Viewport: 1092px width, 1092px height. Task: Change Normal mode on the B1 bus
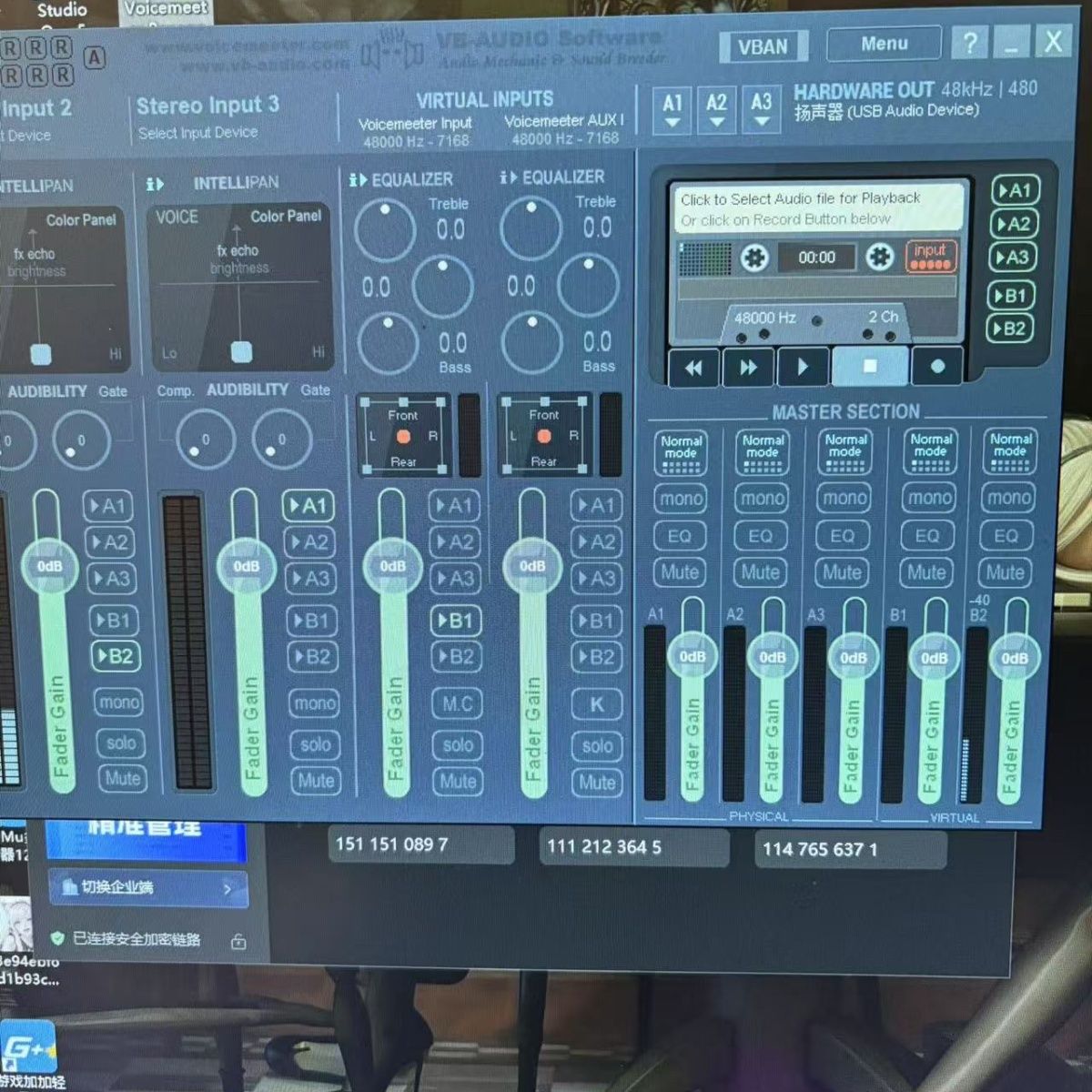pyautogui.click(x=931, y=450)
